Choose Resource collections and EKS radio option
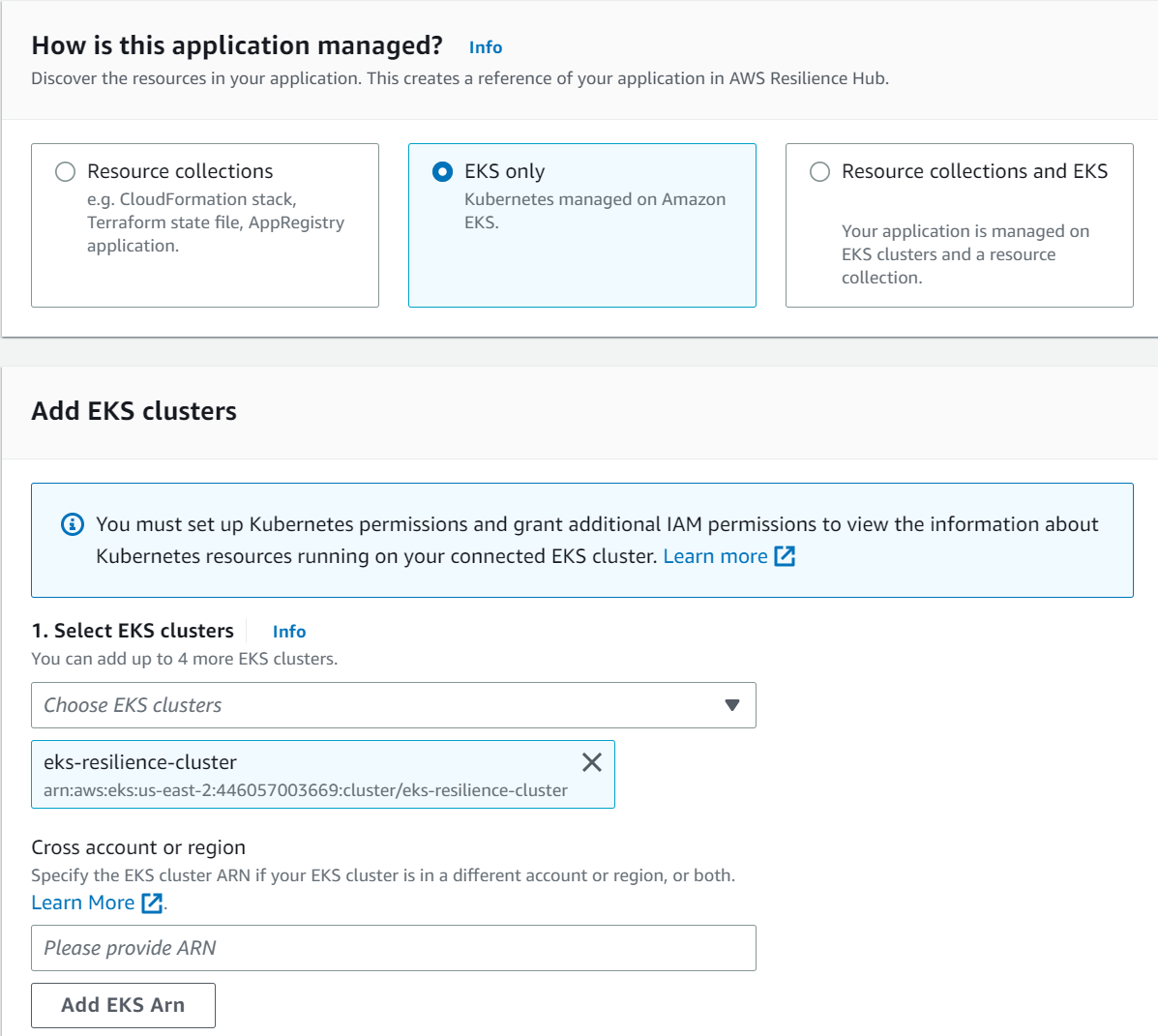Image resolution: width=1158 pixels, height=1036 pixels. click(x=819, y=172)
